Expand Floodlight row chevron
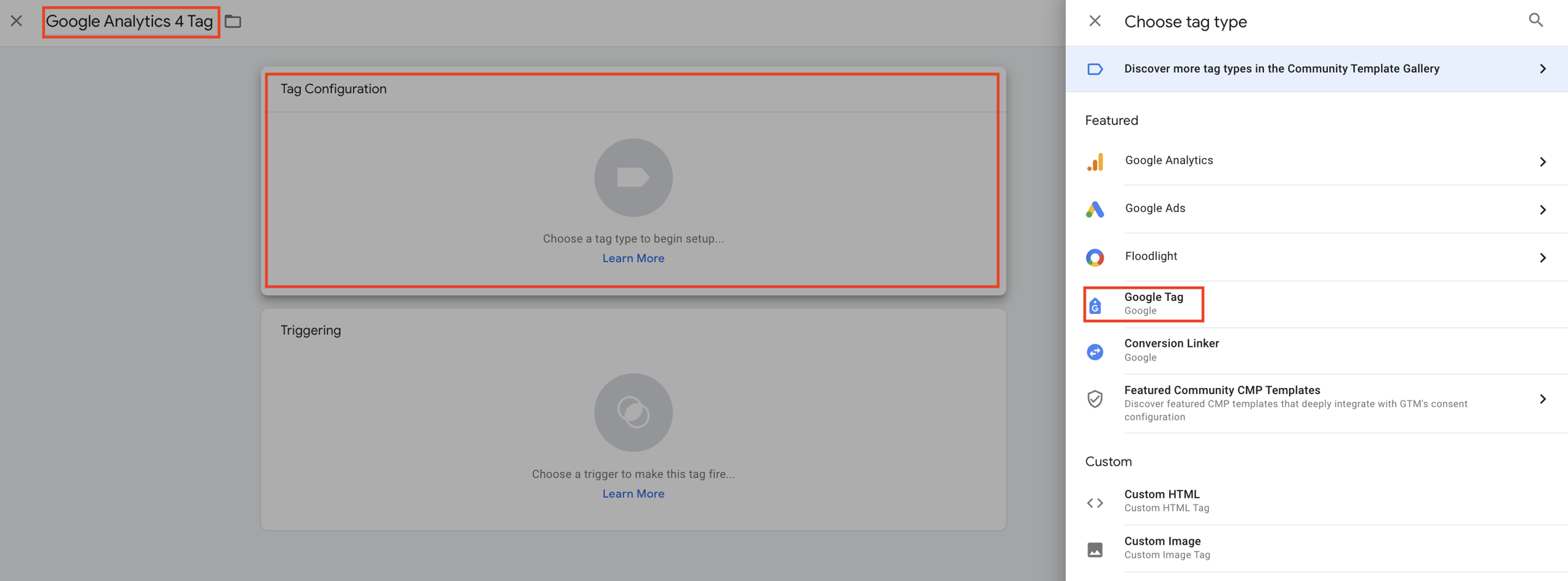 click(1543, 257)
